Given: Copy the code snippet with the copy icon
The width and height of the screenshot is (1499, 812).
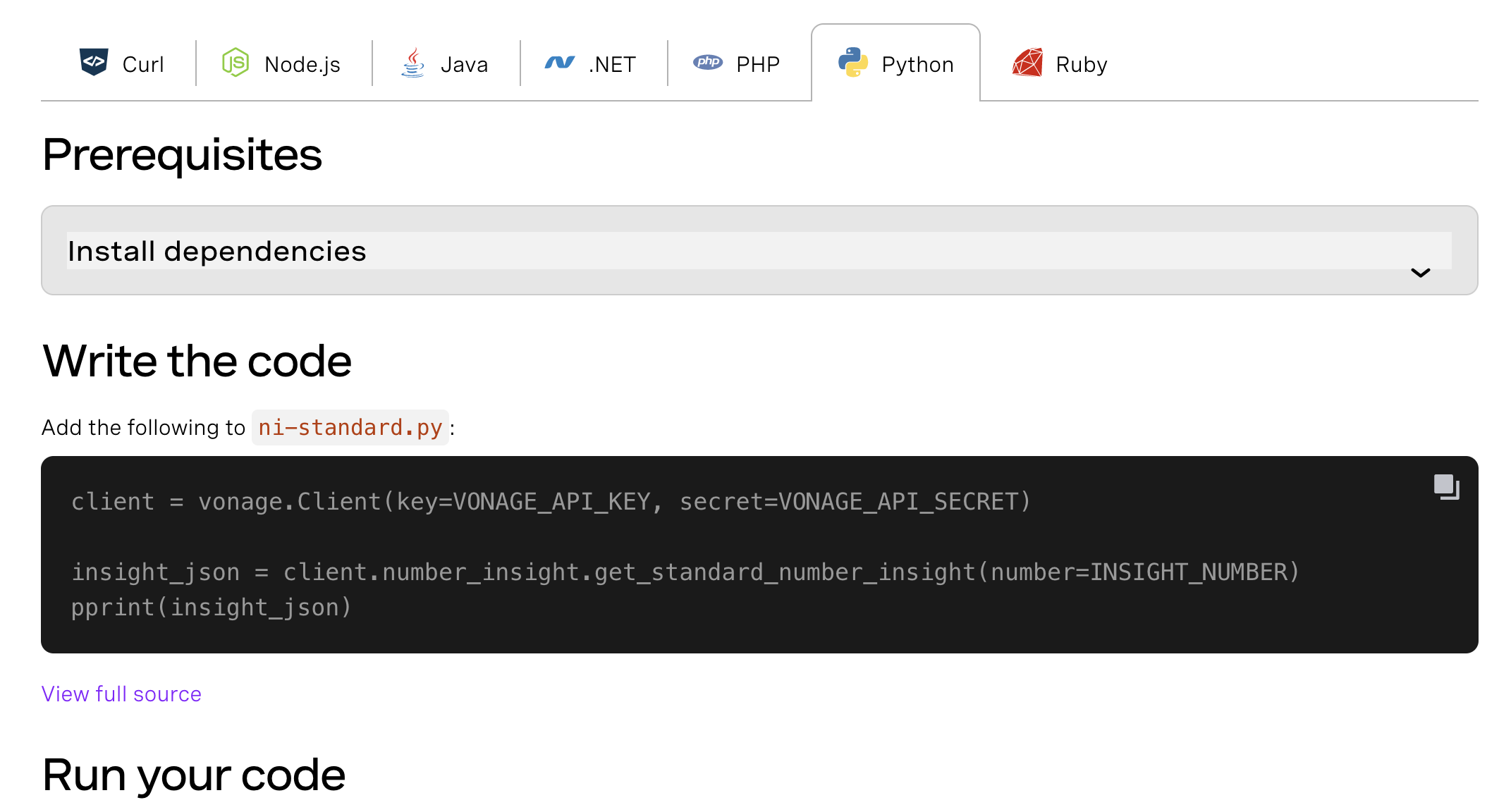Looking at the screenshot, I should pyautogui.click(x=1446, y=487).
